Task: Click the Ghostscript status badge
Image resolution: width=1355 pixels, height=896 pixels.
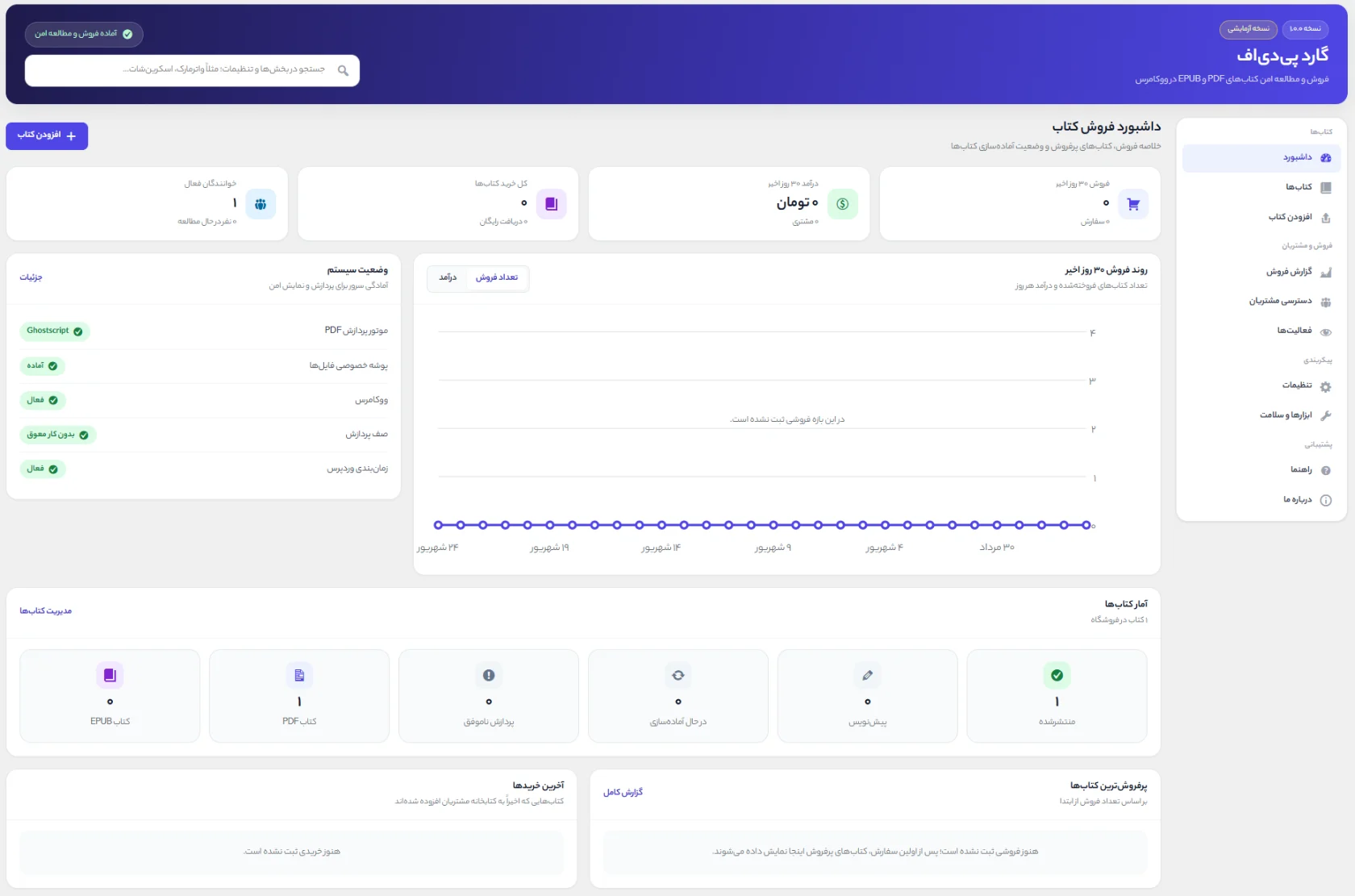Action: coord(54,331)
